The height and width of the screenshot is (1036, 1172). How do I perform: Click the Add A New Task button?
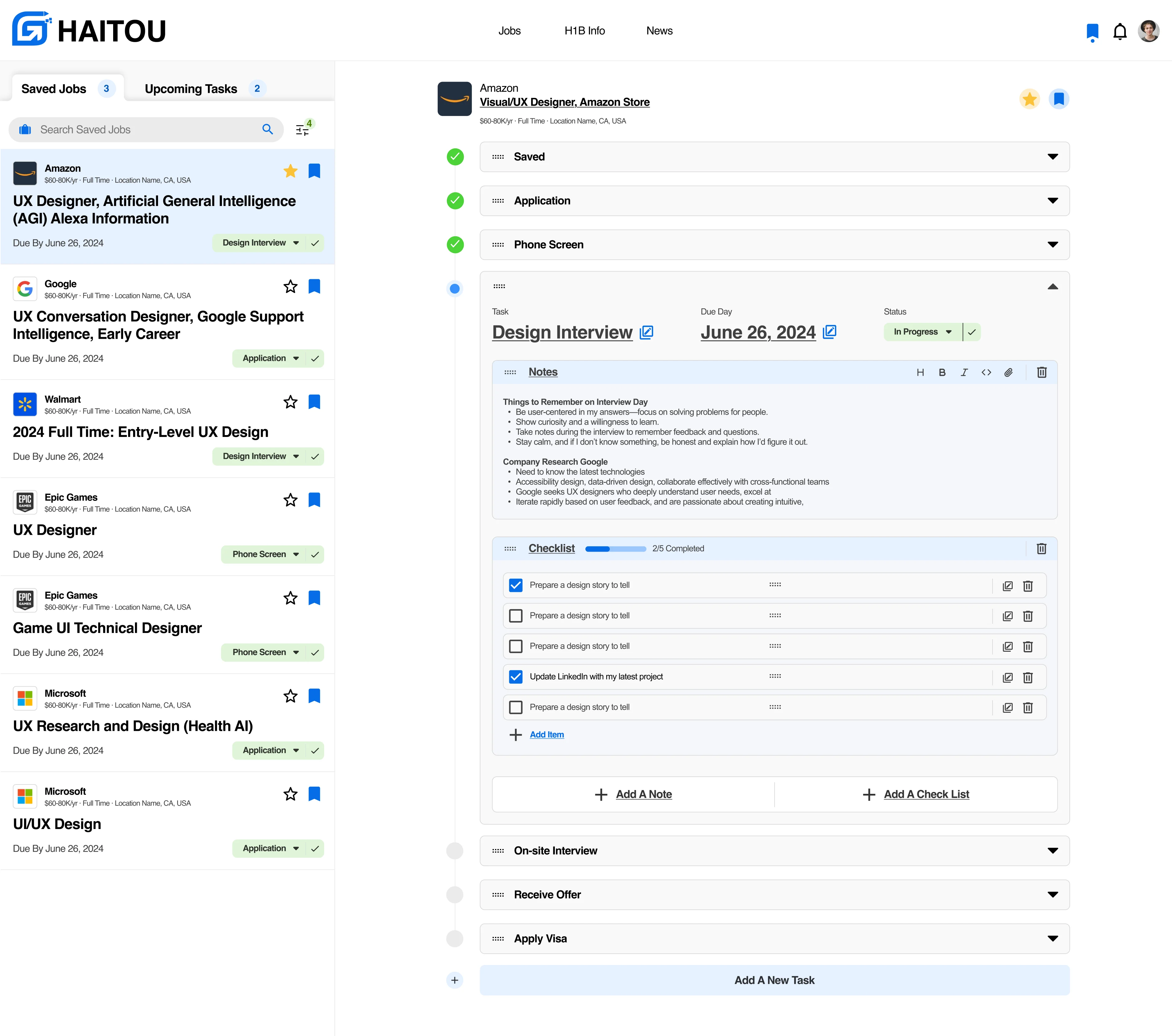(x=775, y=981)
